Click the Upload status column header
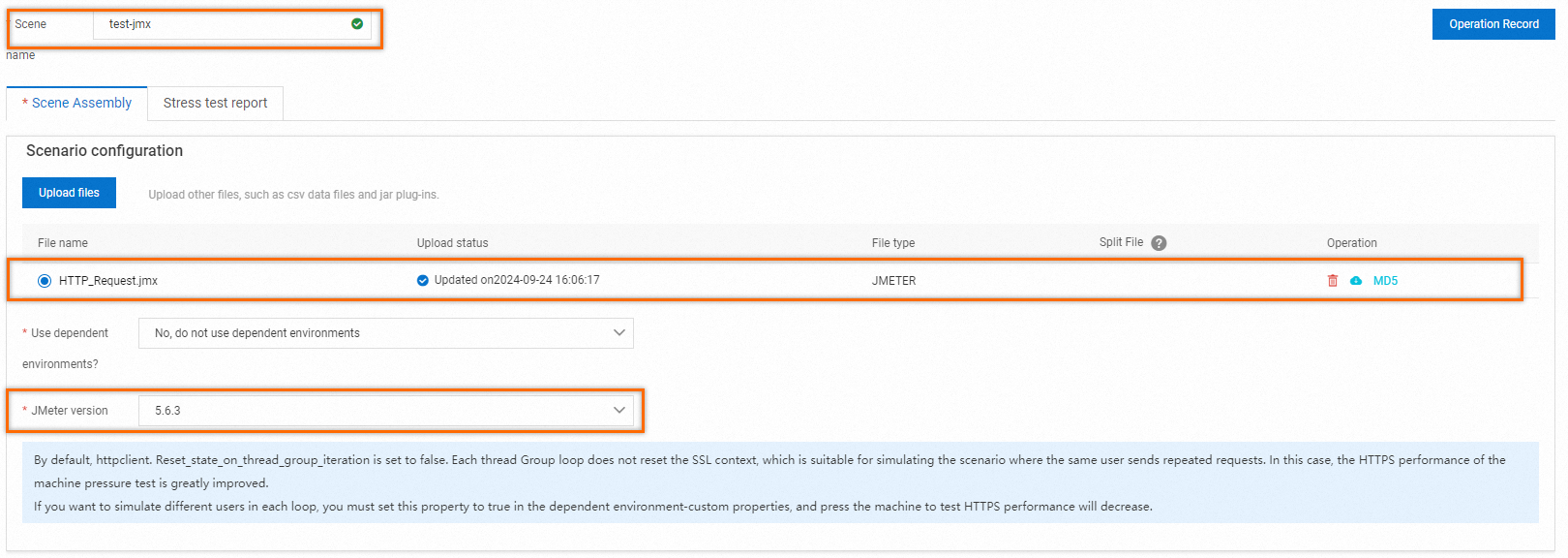The height and width of the screenshot is (558, 1568). click(452, 243)
